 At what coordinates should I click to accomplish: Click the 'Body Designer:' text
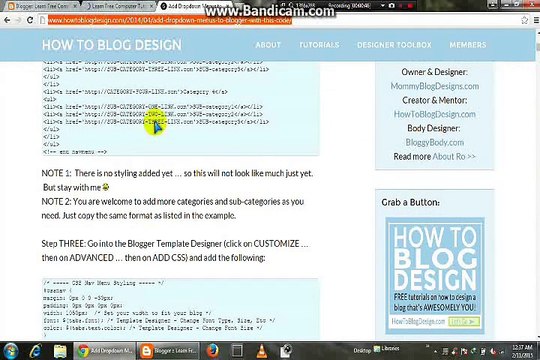coord(434,128)
